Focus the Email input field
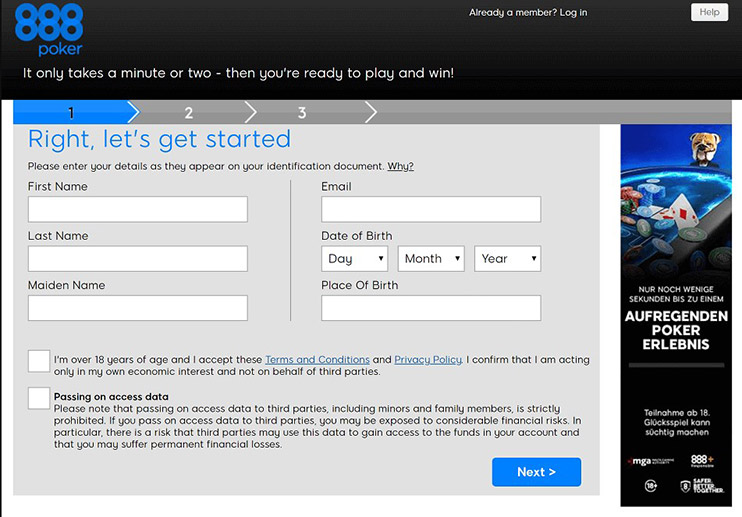This screenshot has width=742, height=517. 431,209
